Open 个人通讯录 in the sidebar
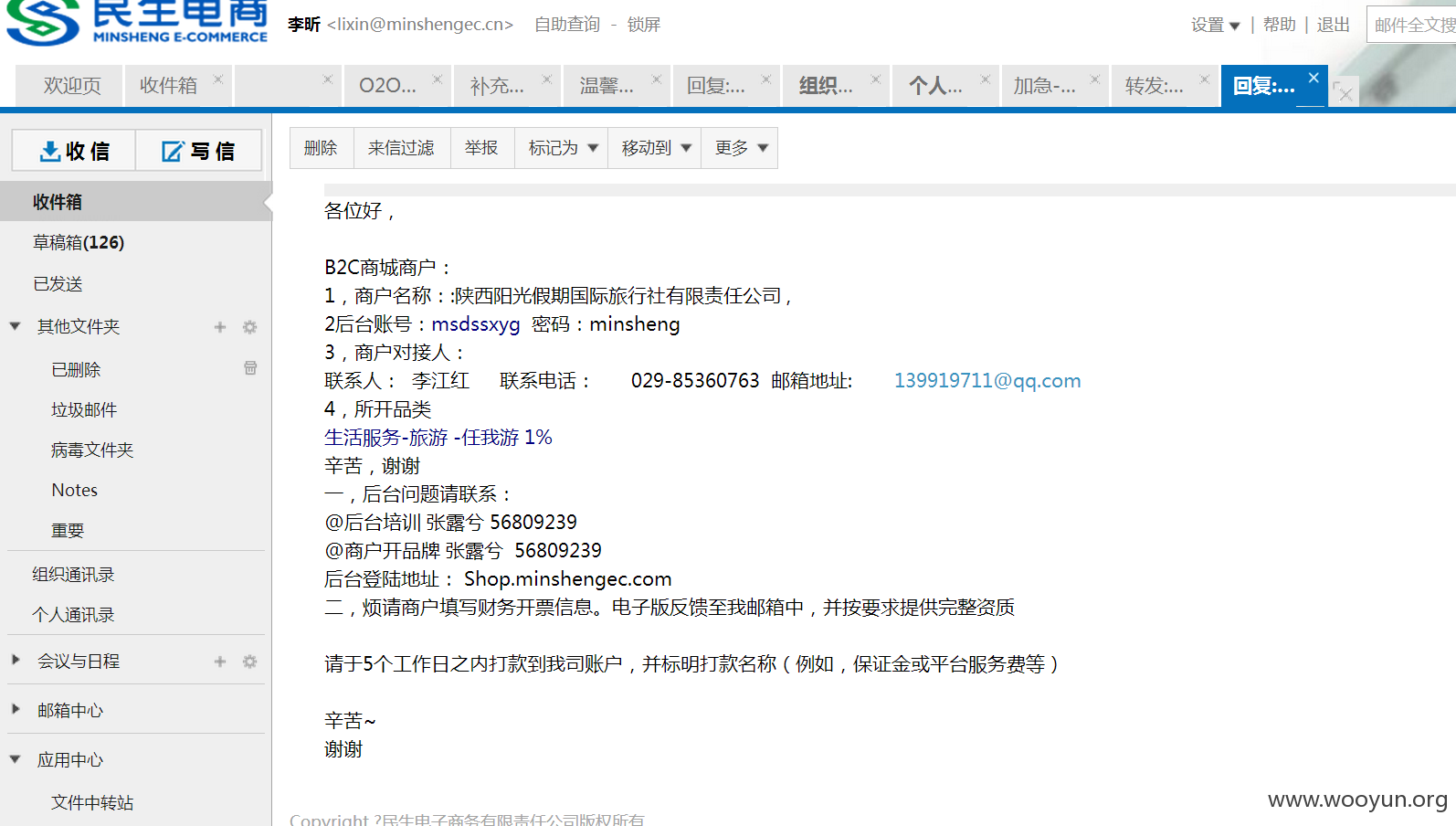The height and width of the screenshot is (826, 1456). click(x=73, y=614)
